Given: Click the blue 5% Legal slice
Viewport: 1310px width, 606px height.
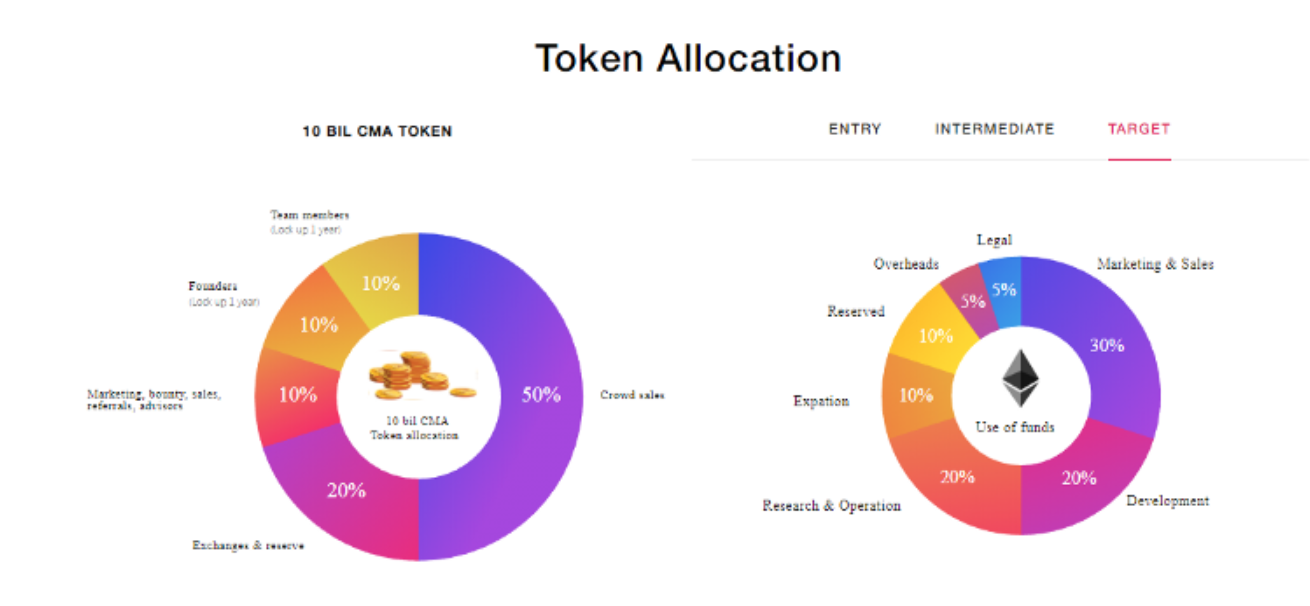Looking at the screenshot, I should [x=1002, y=290].
